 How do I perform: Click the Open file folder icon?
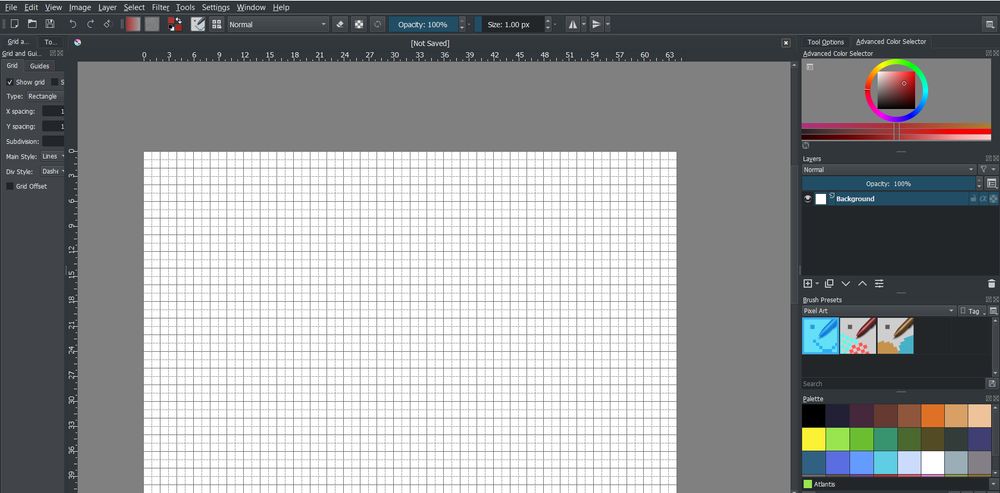point(32,24)
